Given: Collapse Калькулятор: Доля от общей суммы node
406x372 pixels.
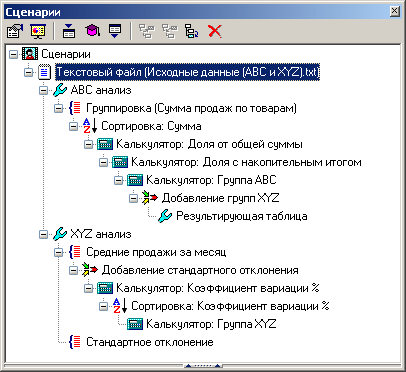Looking at the screenshot, I should point(88,144).
